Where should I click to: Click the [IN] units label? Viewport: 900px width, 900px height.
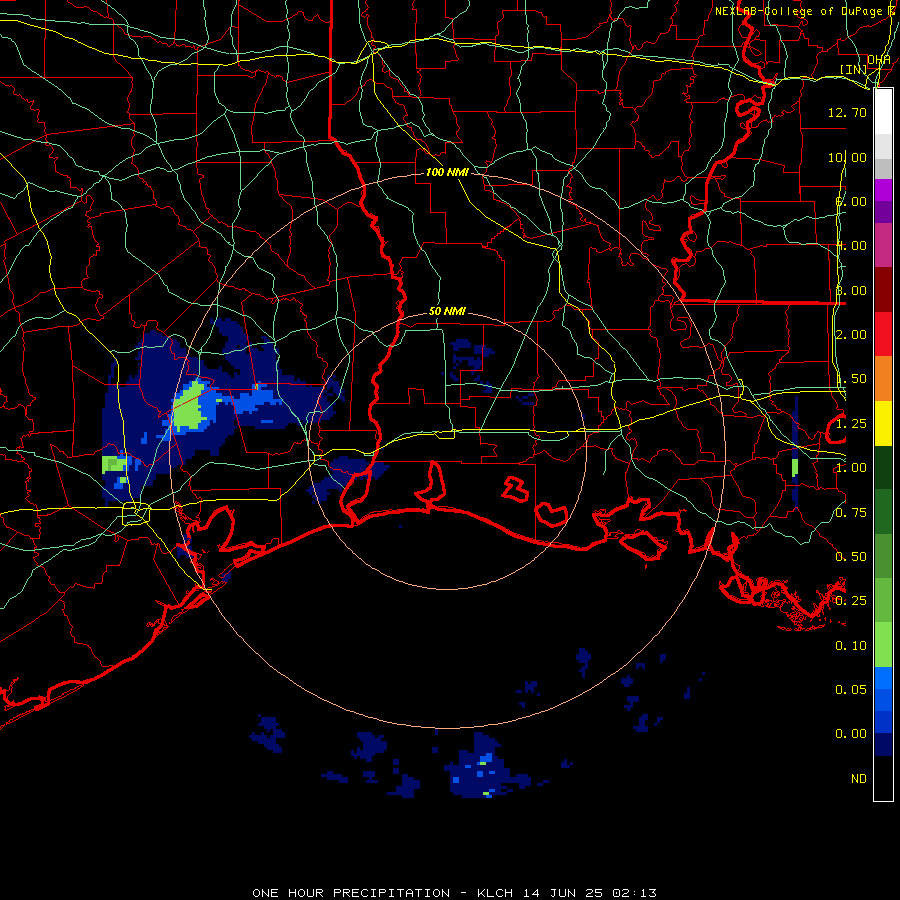coord(854,69)
